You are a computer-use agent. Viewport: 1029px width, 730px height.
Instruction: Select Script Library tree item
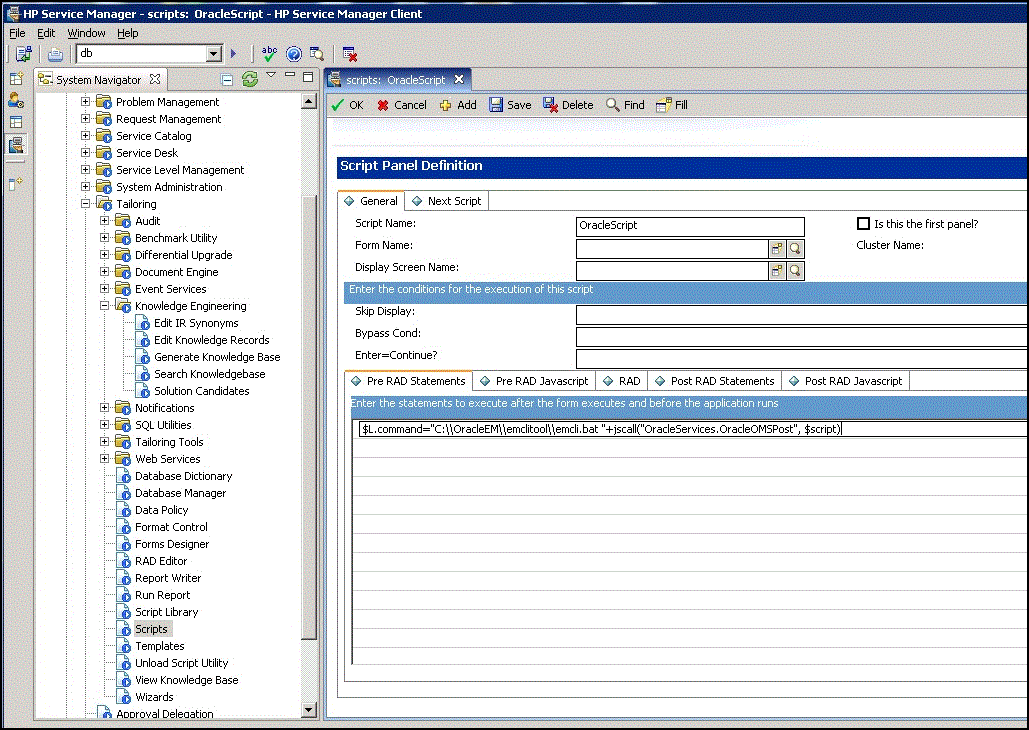167,612
